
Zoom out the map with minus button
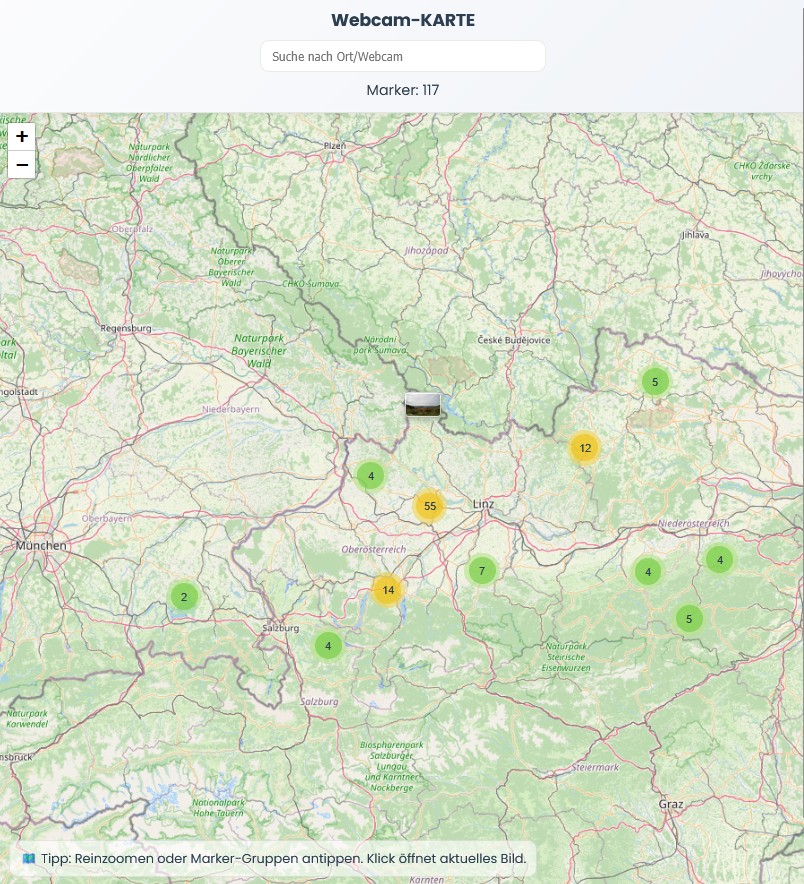tap(21, 164)
